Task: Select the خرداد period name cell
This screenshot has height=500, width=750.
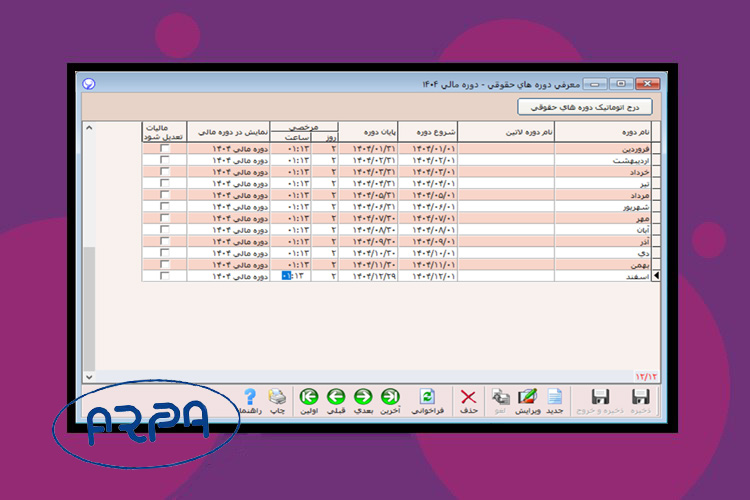Action: point(603,171)
